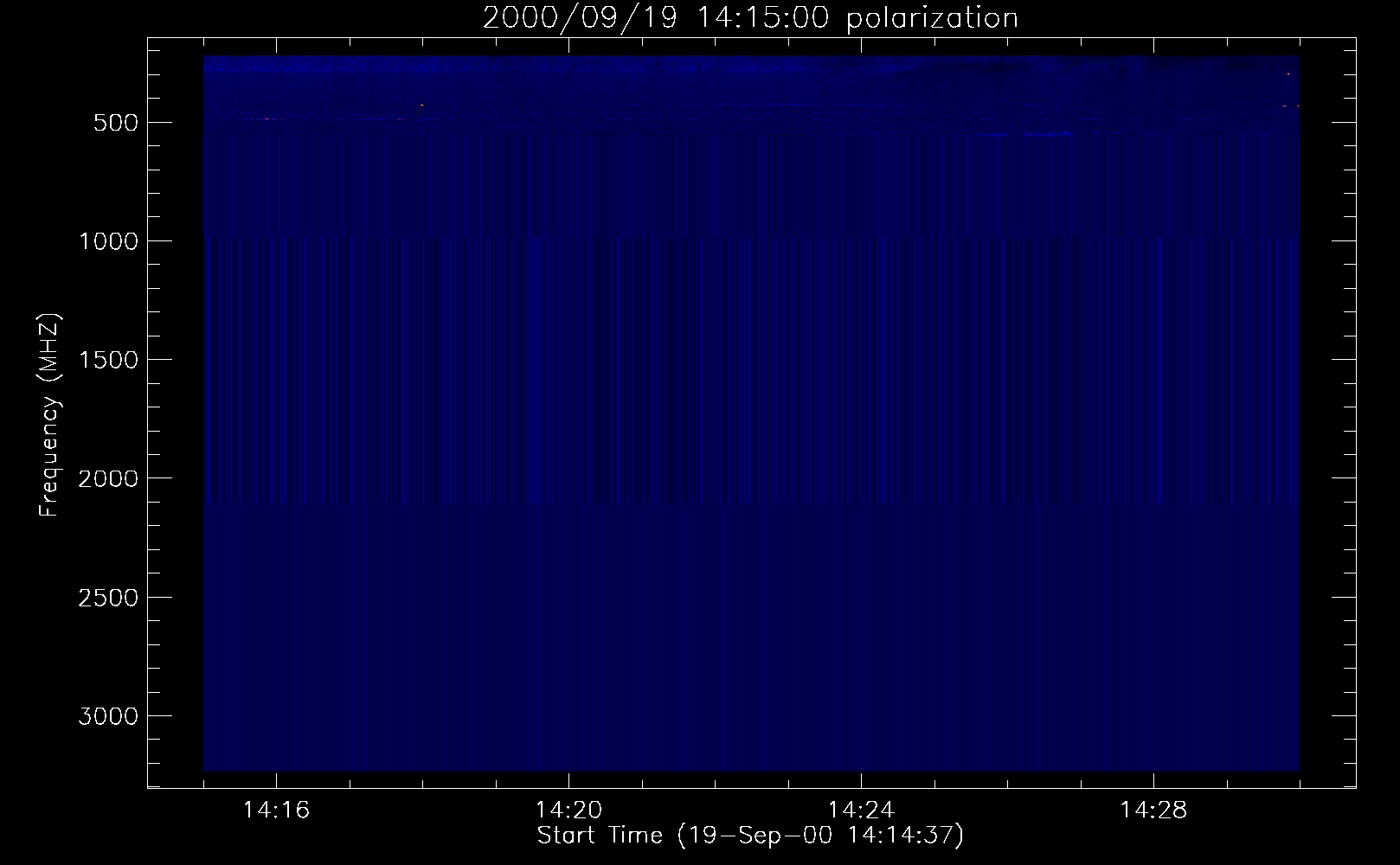1400x865 pixels.
Task: Click the 14:24 time tick label
Action: coord(861,811)
